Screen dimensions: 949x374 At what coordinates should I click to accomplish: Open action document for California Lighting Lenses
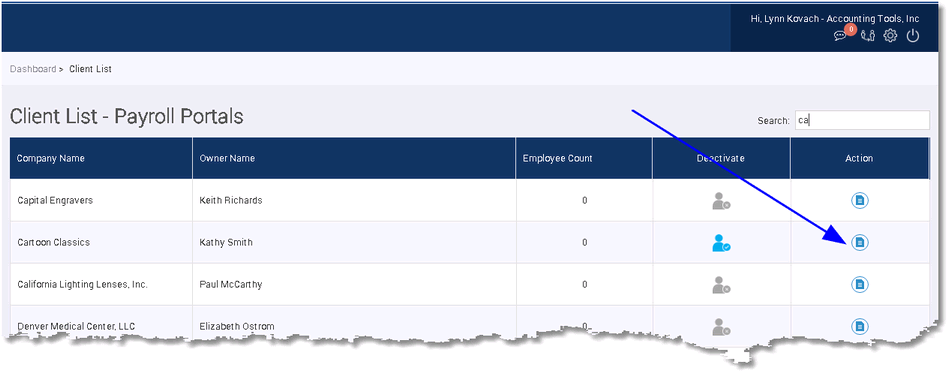[x=859, y=284]
